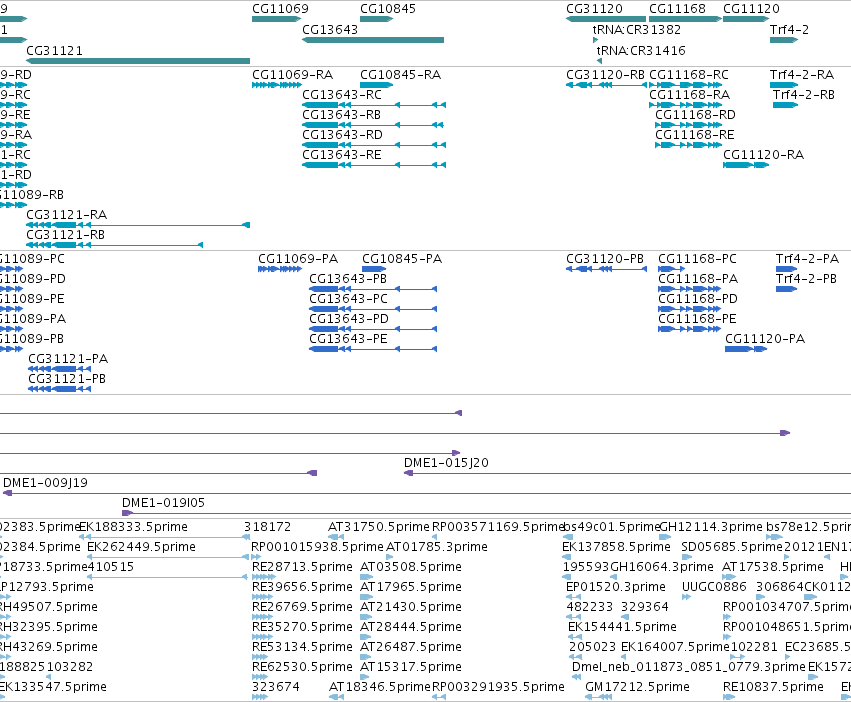Click BAC clone DME1-015J20 label

pyautogui.click(x=446, y=463)
